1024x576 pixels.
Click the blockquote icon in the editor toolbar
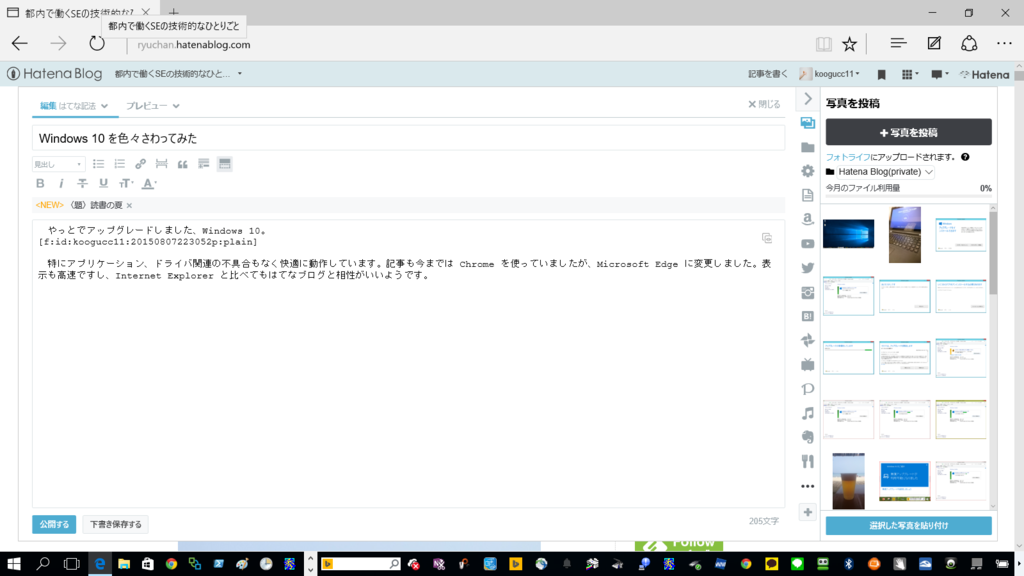tap(184, 163)
